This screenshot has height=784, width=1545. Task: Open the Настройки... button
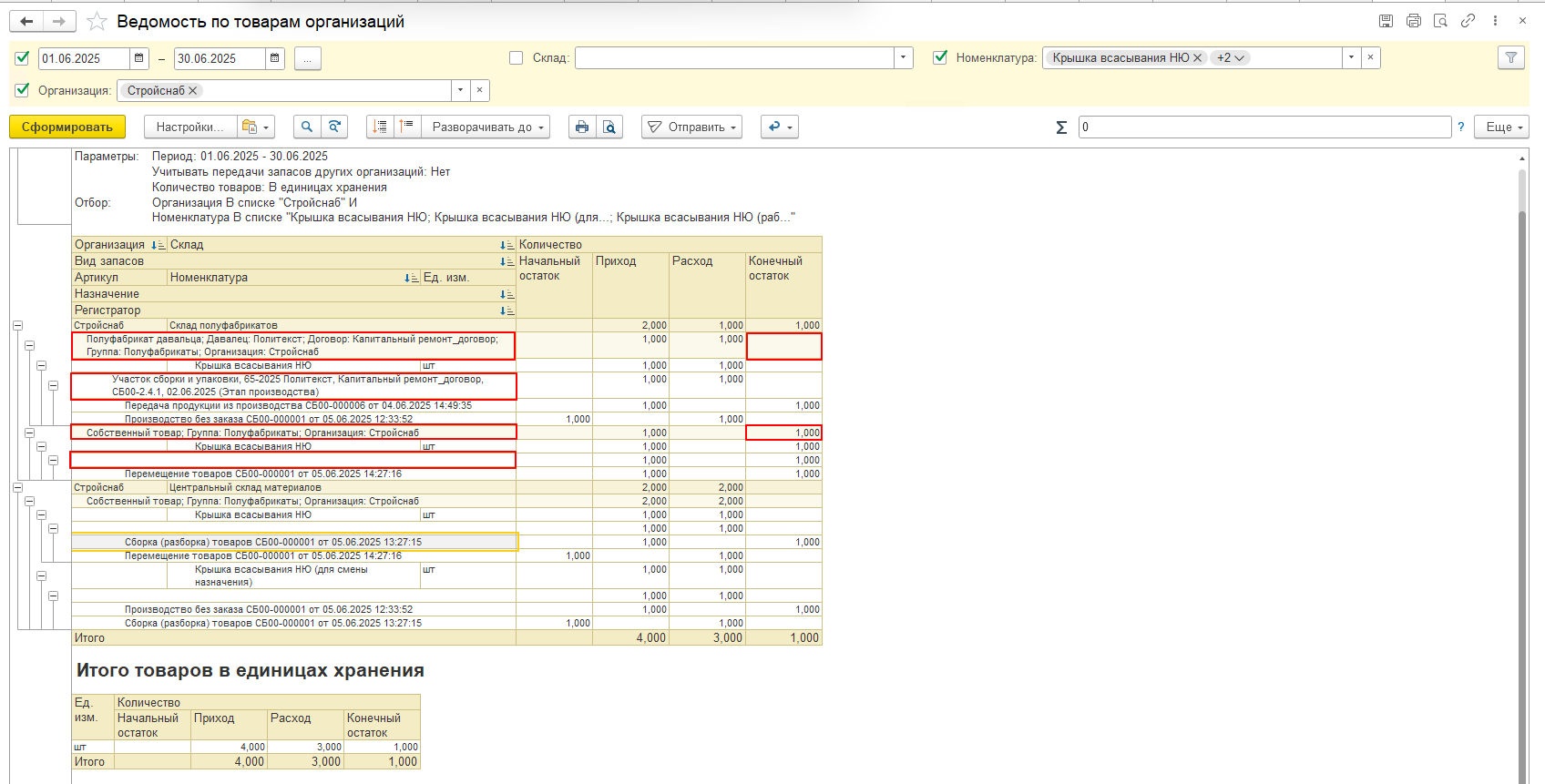(189, 127)
